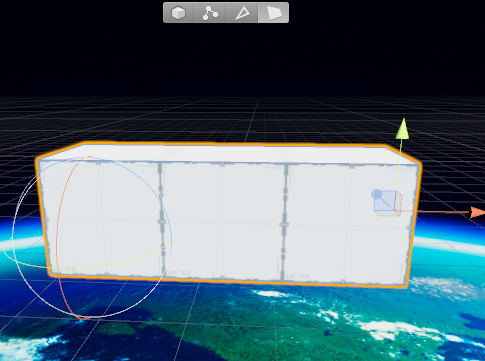485x361 pixels.
Task: Click the blue plane handle square of move gizmo
Action: click(384, 201)
